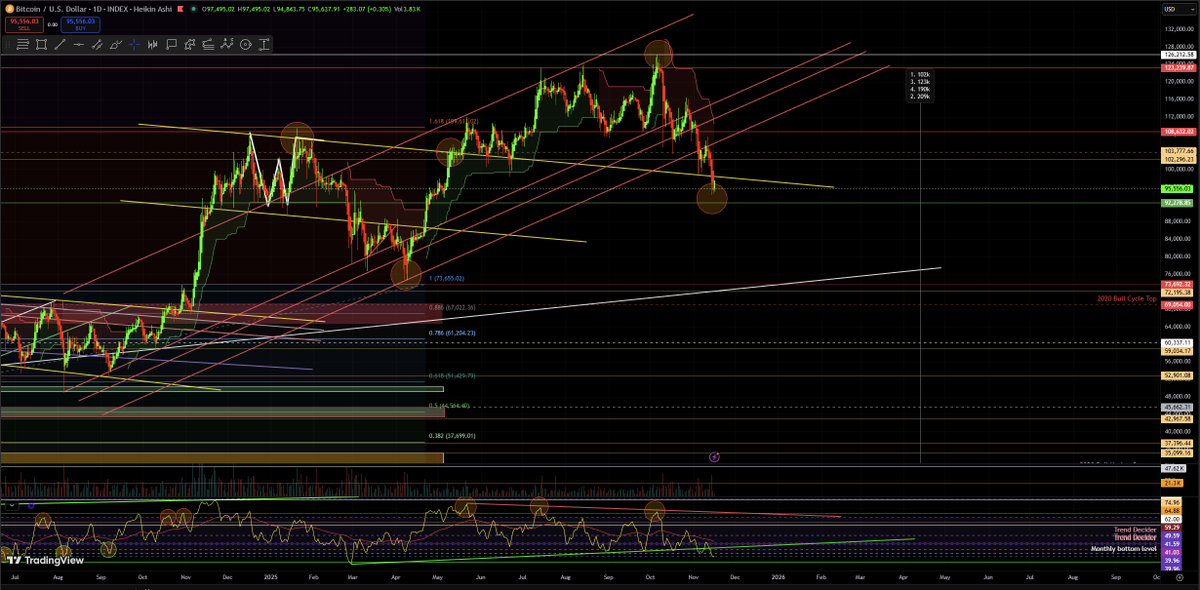
Task: Click the 21.3K volume label
Action: pos(1171,483)
